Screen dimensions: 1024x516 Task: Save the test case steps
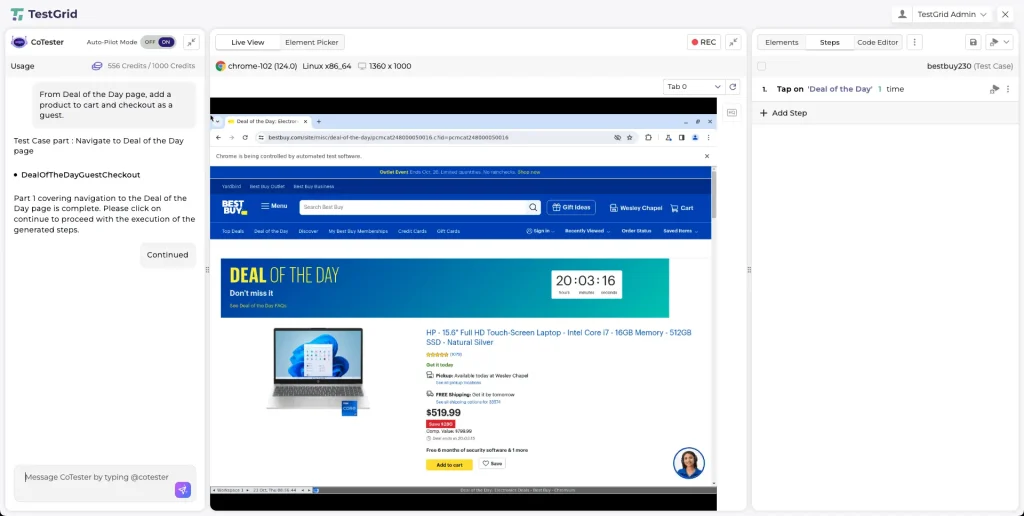tap(973, 42)
